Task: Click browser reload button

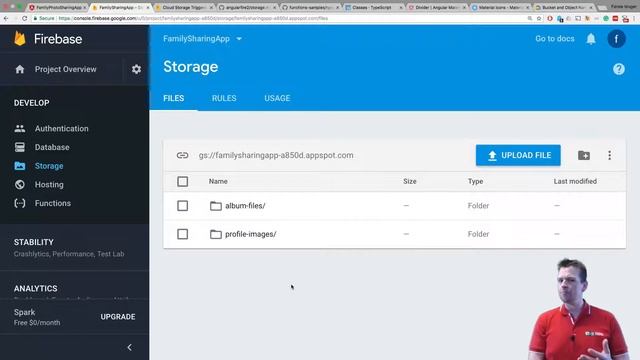Action: tap(24, 18)
